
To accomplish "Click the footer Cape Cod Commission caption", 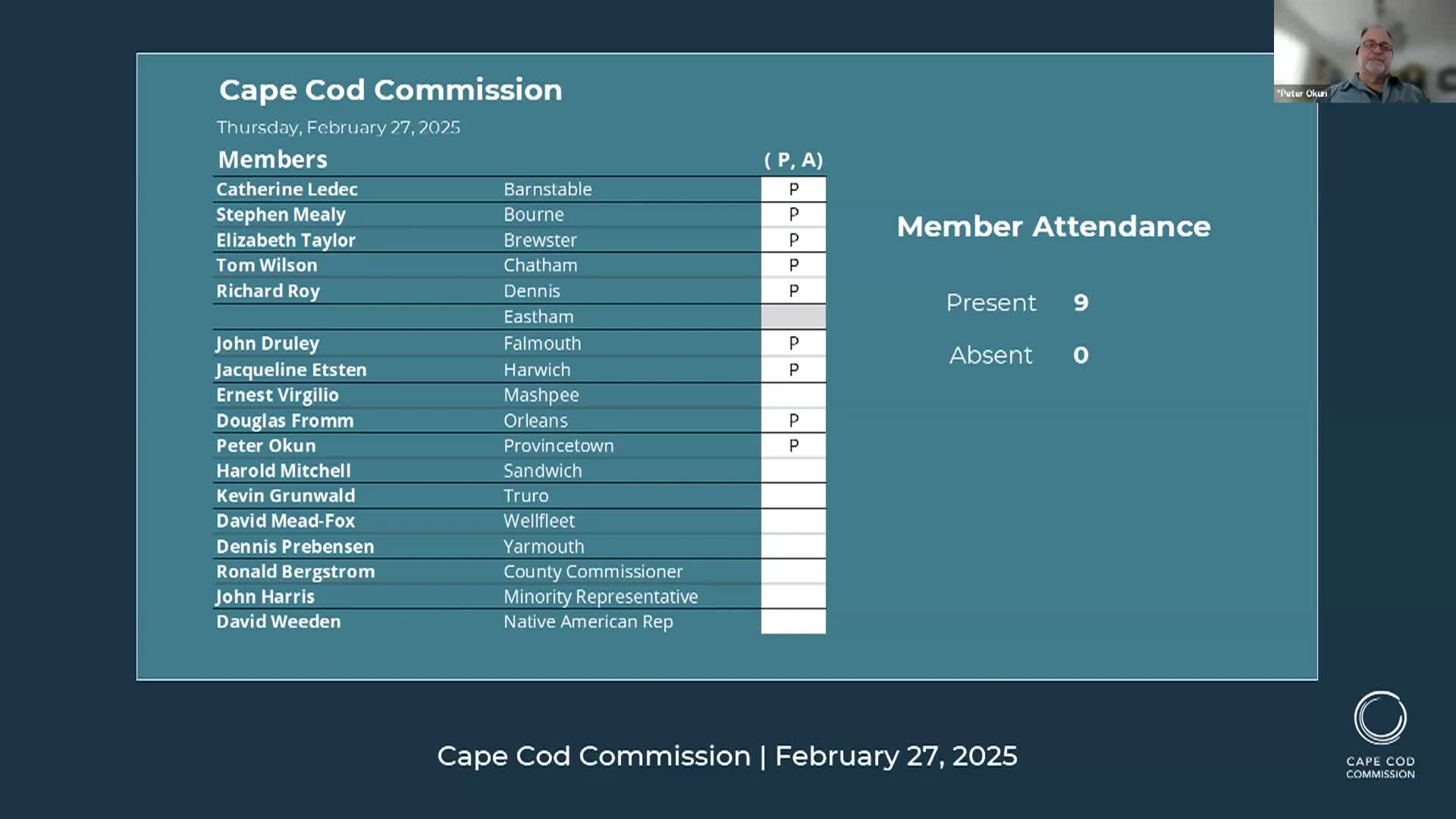I will click(727, 756).
